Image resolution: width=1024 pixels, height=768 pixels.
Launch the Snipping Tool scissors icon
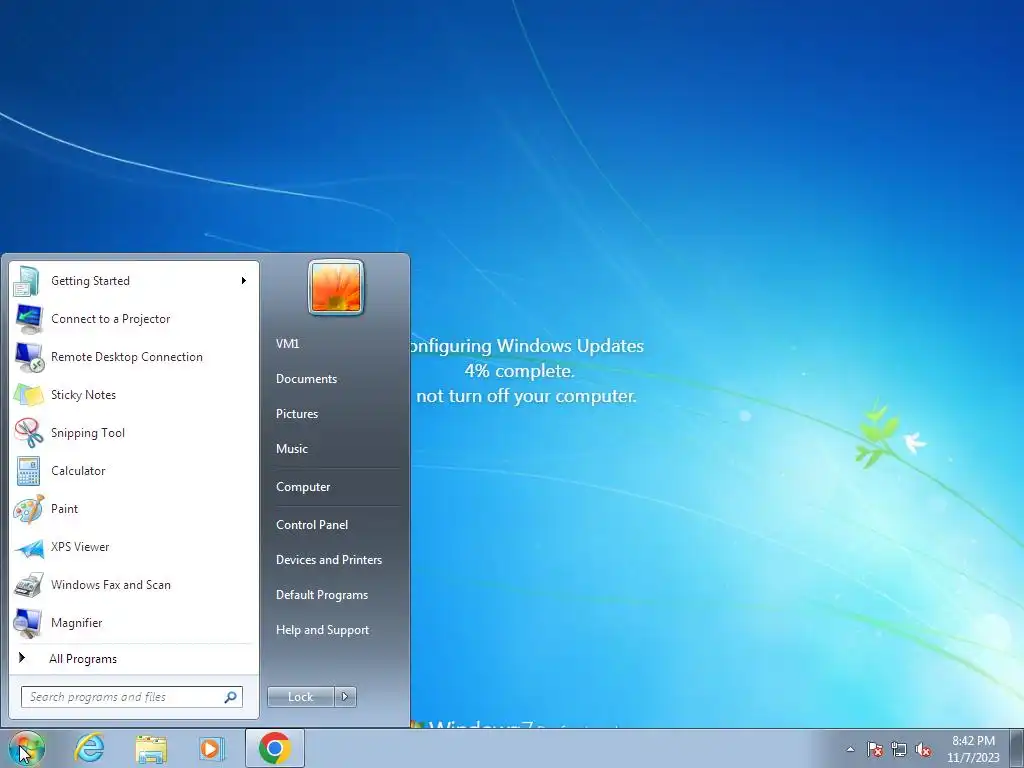point(28,433)
